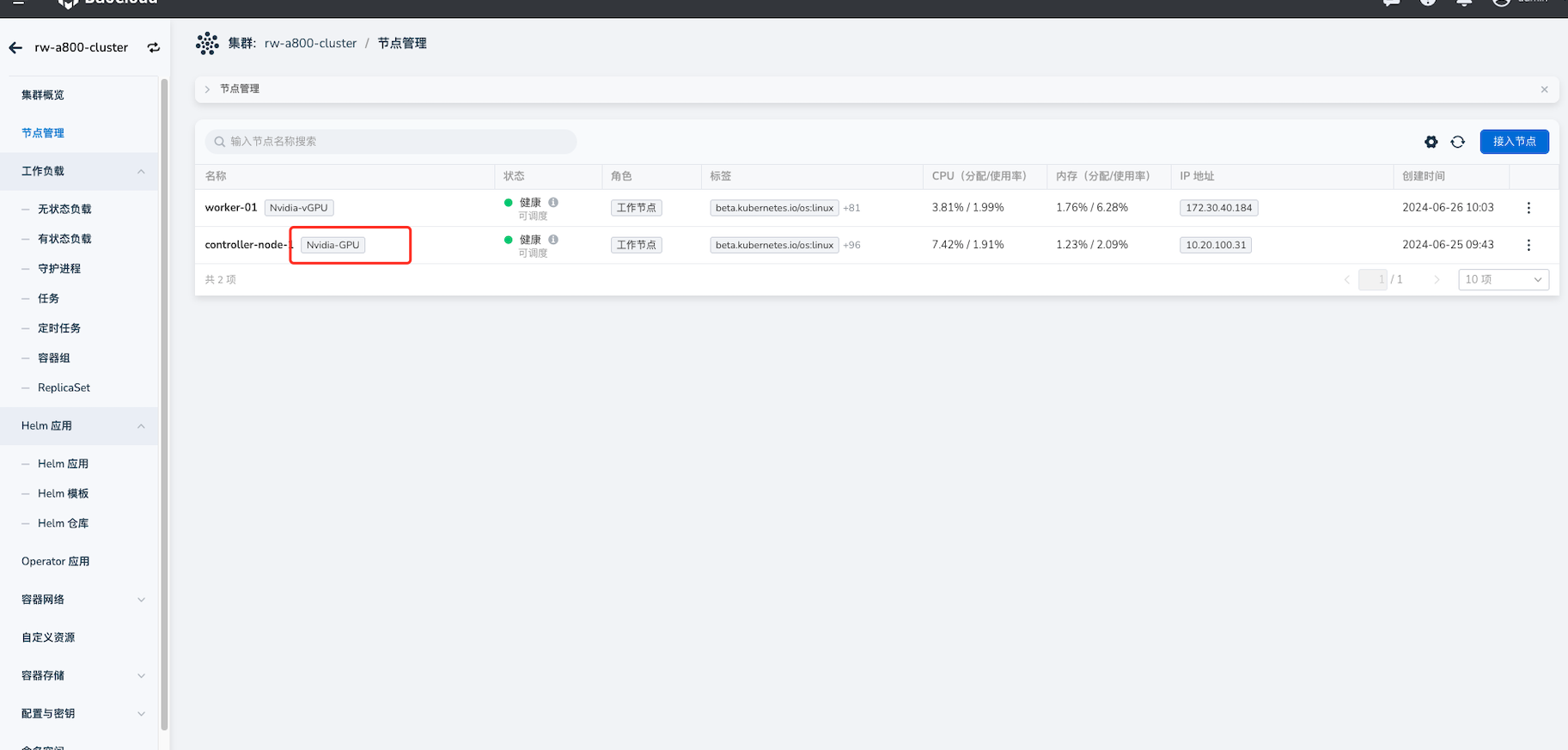1568x750 pixels.
Task: Open the 10 项 page size dropdown
Action: (x=1503, y=280)
